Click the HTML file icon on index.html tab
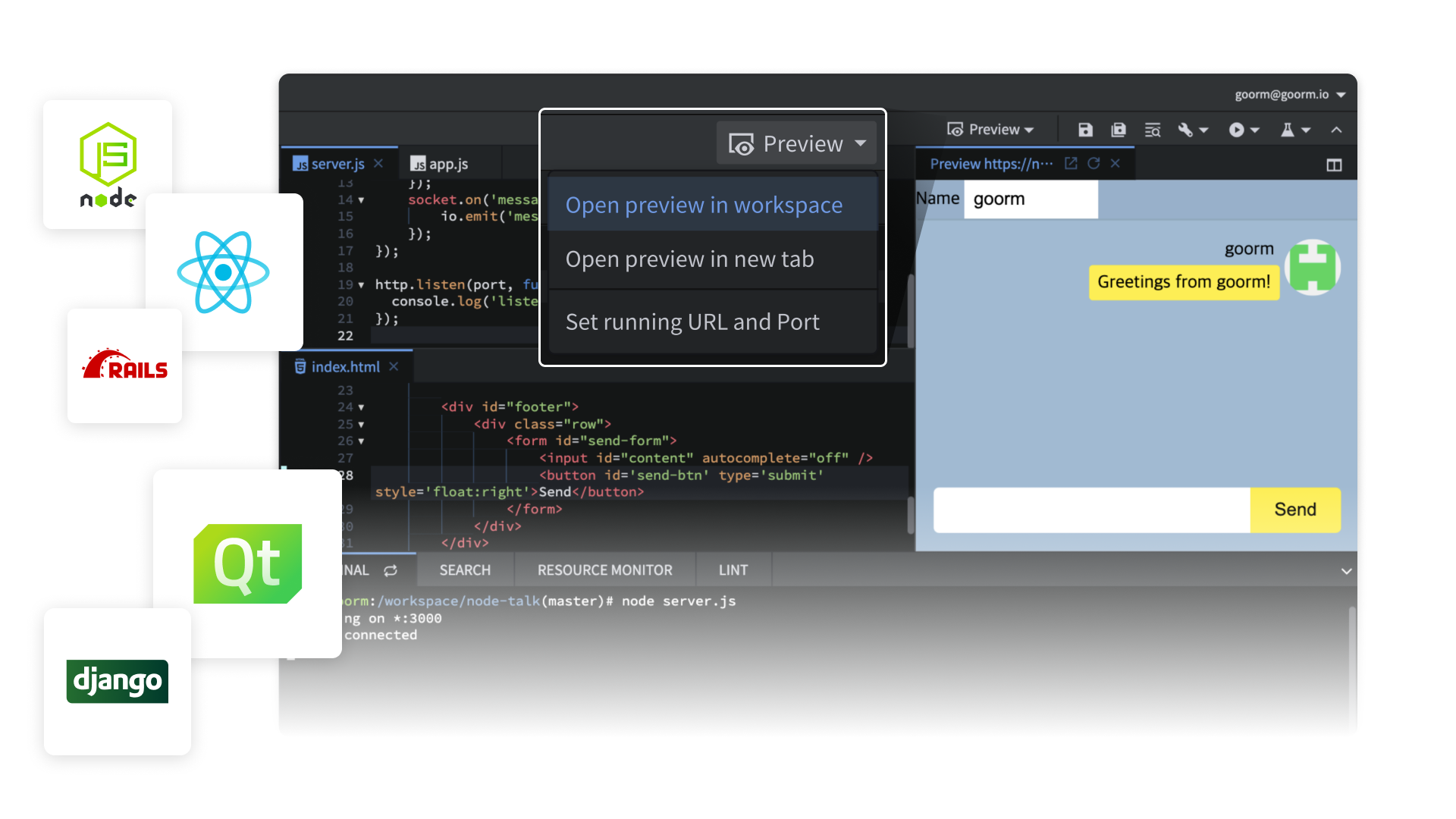 (300, 366)
